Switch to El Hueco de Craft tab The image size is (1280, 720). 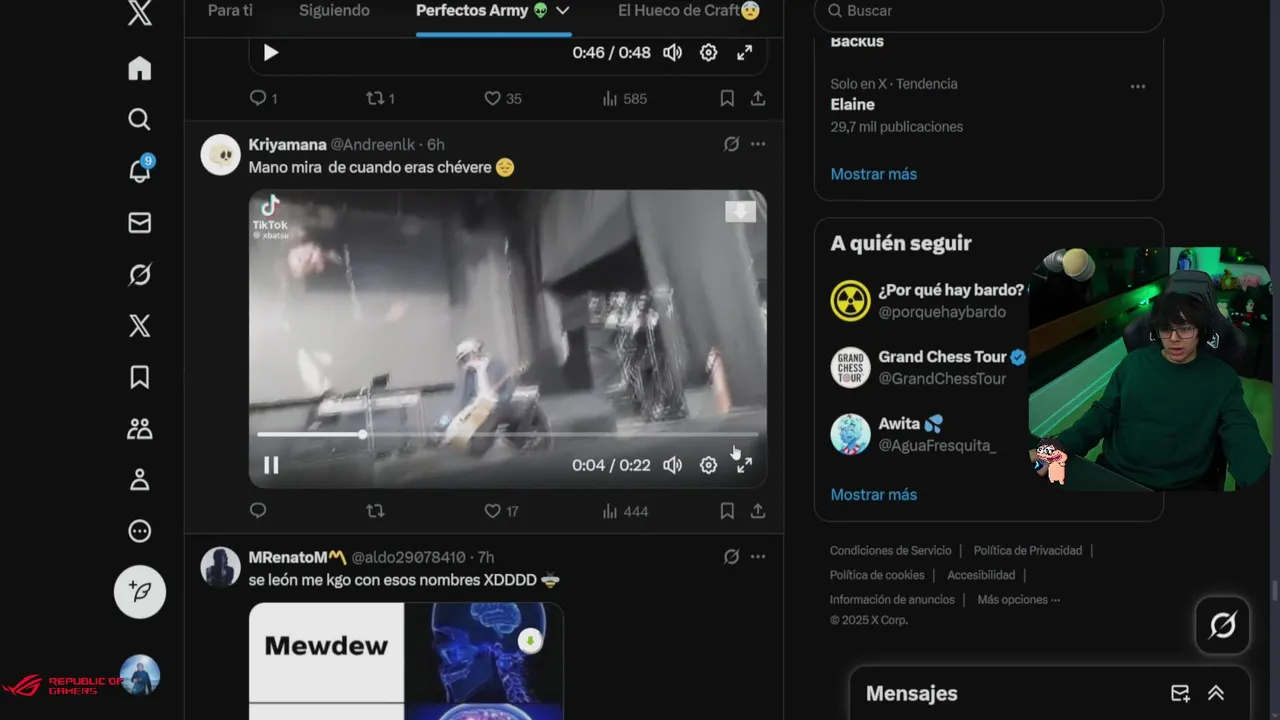689,10
